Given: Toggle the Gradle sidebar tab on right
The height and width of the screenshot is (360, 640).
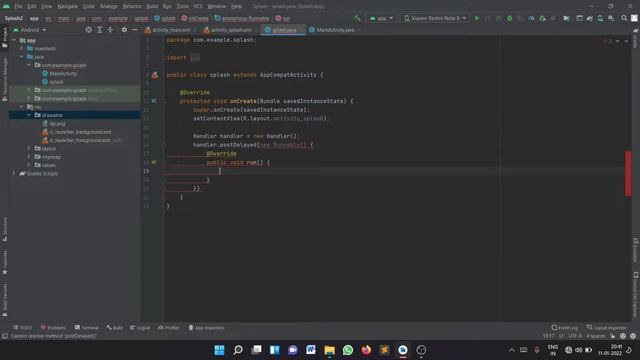Looking at the screenshot, I should (636, 38).
